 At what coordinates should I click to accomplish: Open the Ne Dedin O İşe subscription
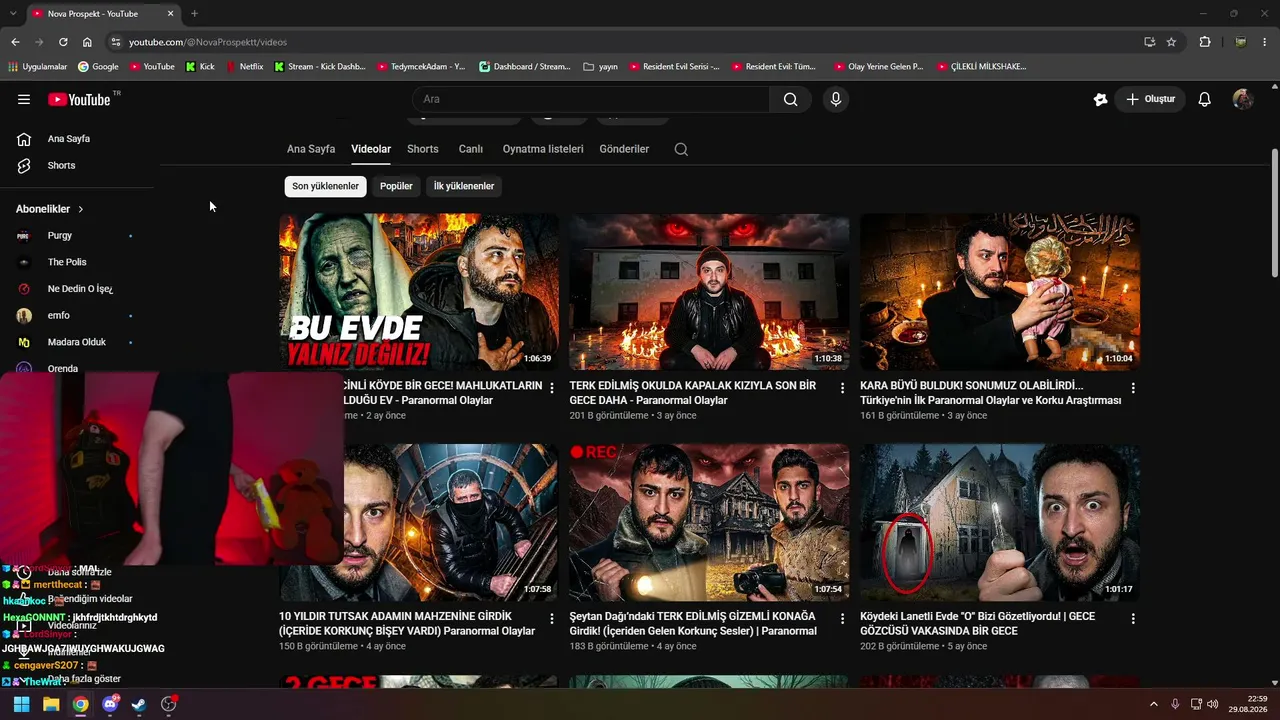78,289
